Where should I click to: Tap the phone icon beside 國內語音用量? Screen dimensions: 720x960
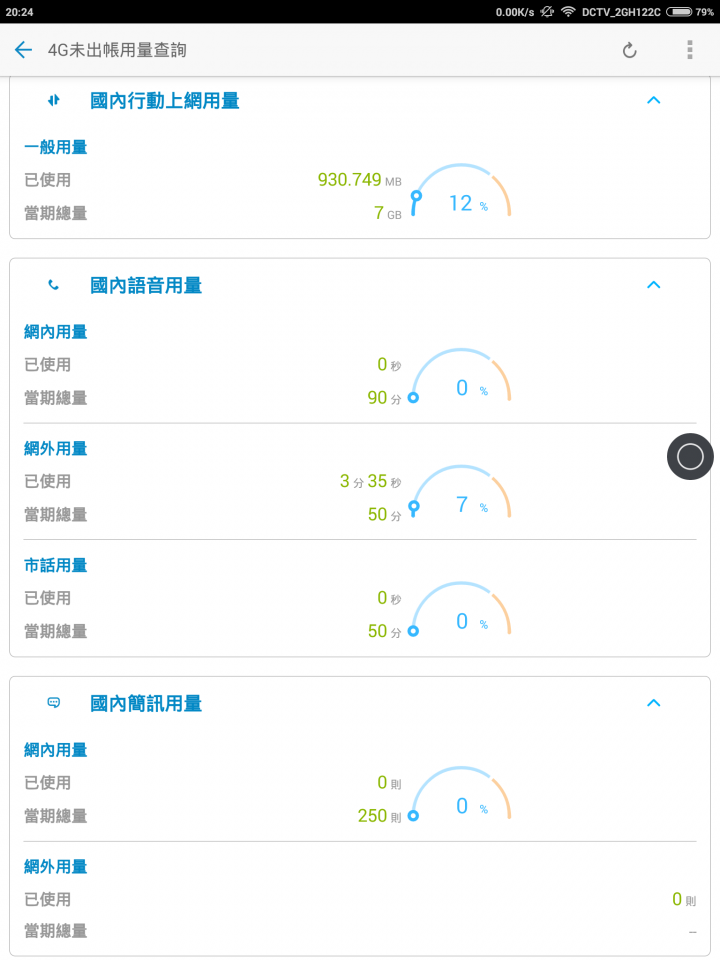tap(53, 285)
